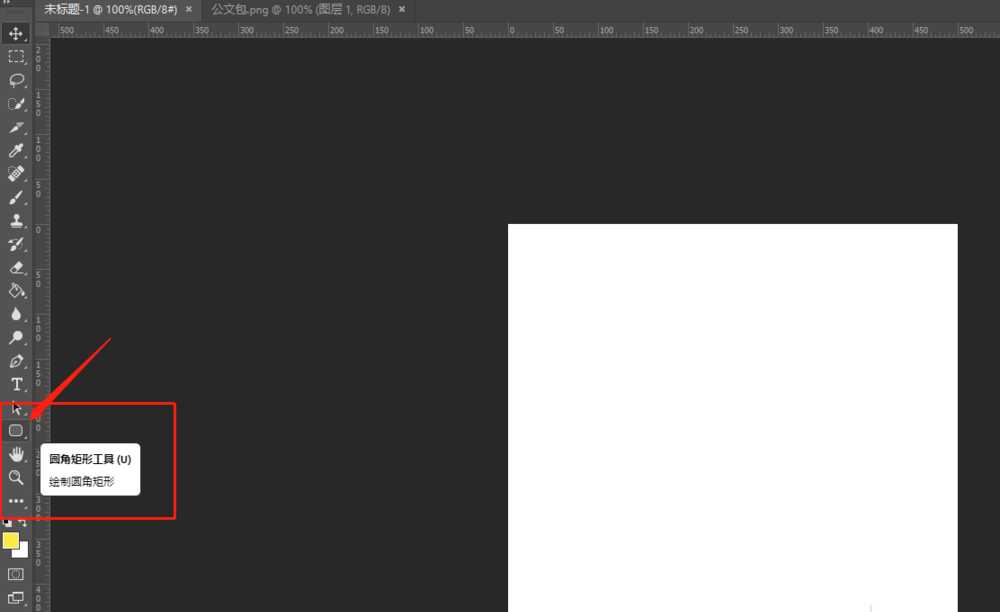The image size is (1000, 612).
Task: Pick the Horizontal Type tool
Action: [16, 384]
